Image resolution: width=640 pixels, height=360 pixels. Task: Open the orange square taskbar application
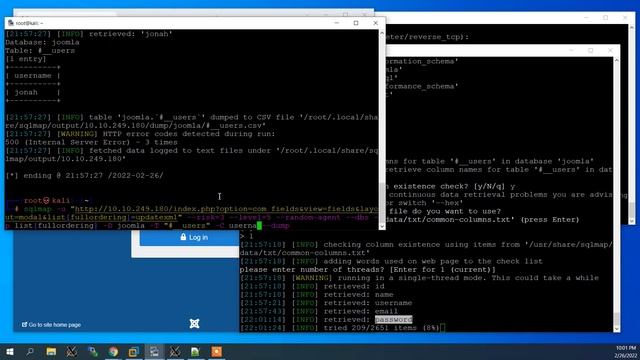pyautogui.click(x=216, y=351)
